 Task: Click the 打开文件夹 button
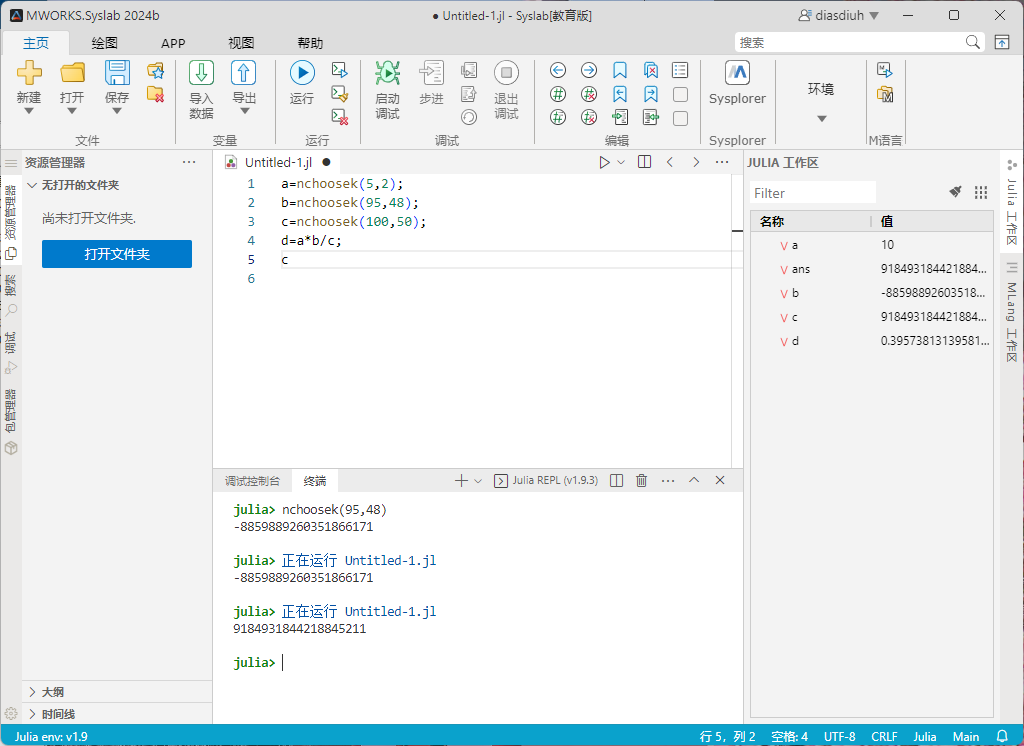click(117, 254)
